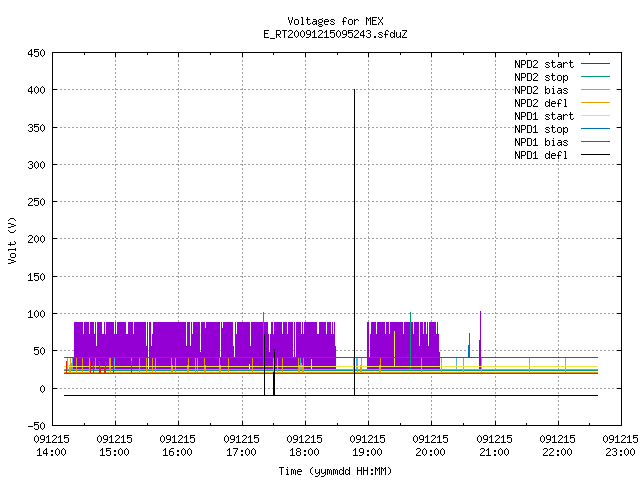The image size is (640, 480).
Task: Click the 091215 19:00 time tick label
Action: (x=367, y=445)
